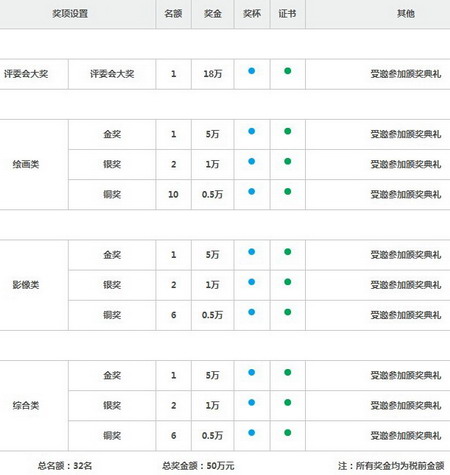Select the 奖项设置 column header
Screen dimensions: 450x475
tap(70, 14)
